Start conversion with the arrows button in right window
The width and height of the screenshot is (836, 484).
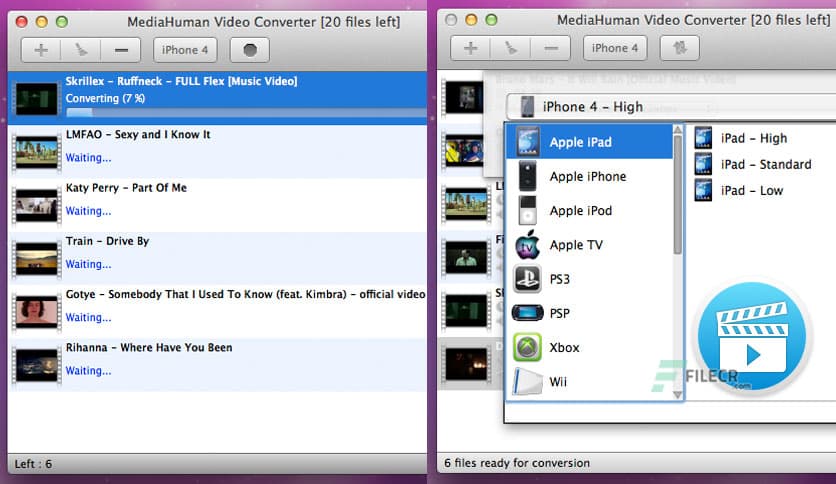click(679, 48)
